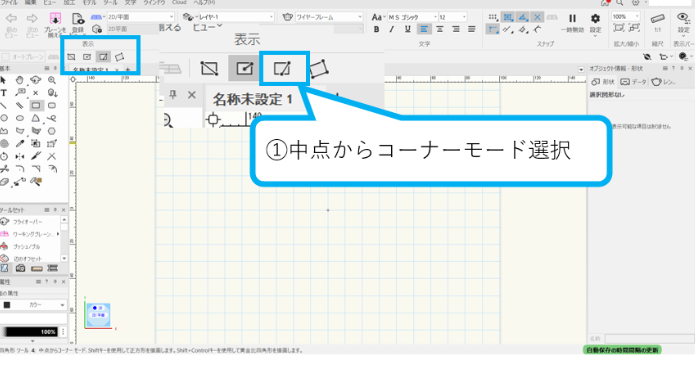The width and height of the screenshot is (698, 365).
Task: Toggle snap to angle
Action: [523, 17]
